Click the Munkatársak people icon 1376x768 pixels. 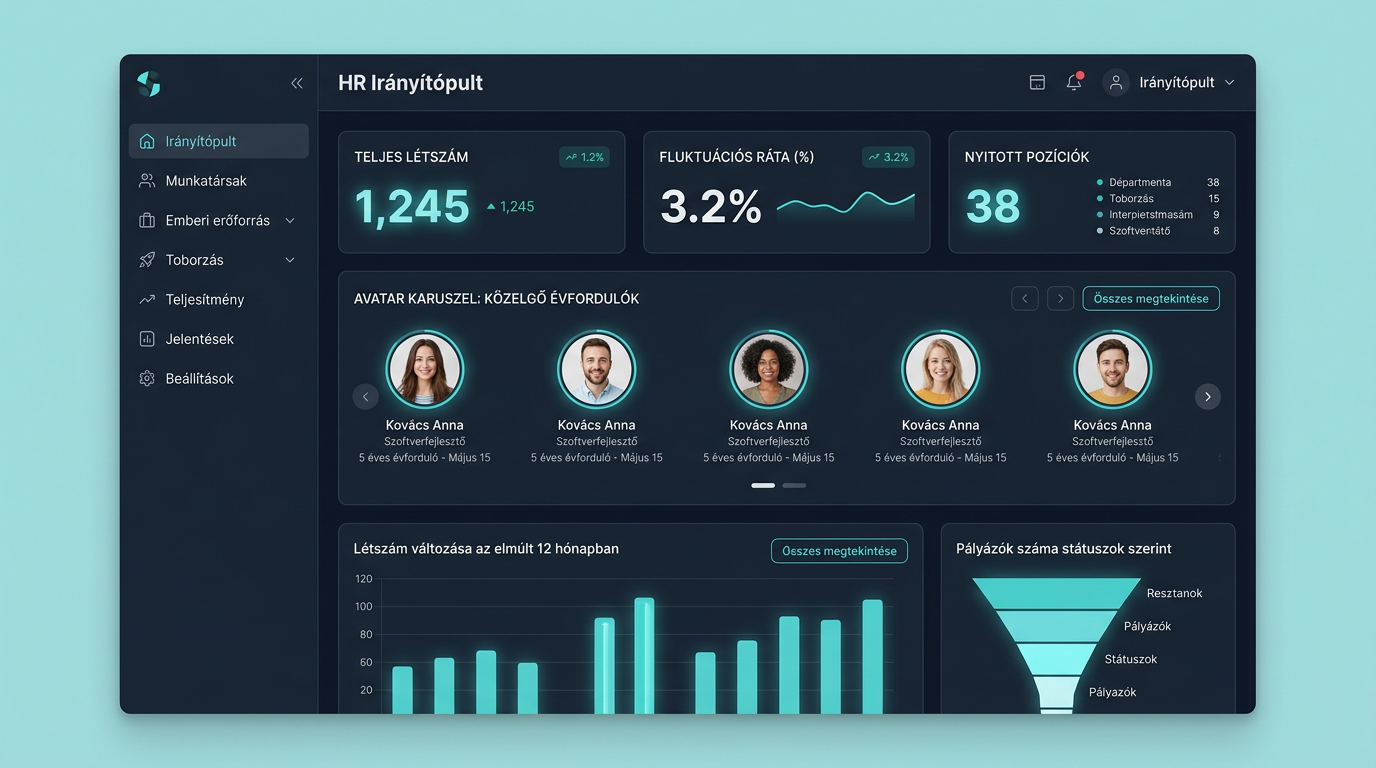(147, 181)
